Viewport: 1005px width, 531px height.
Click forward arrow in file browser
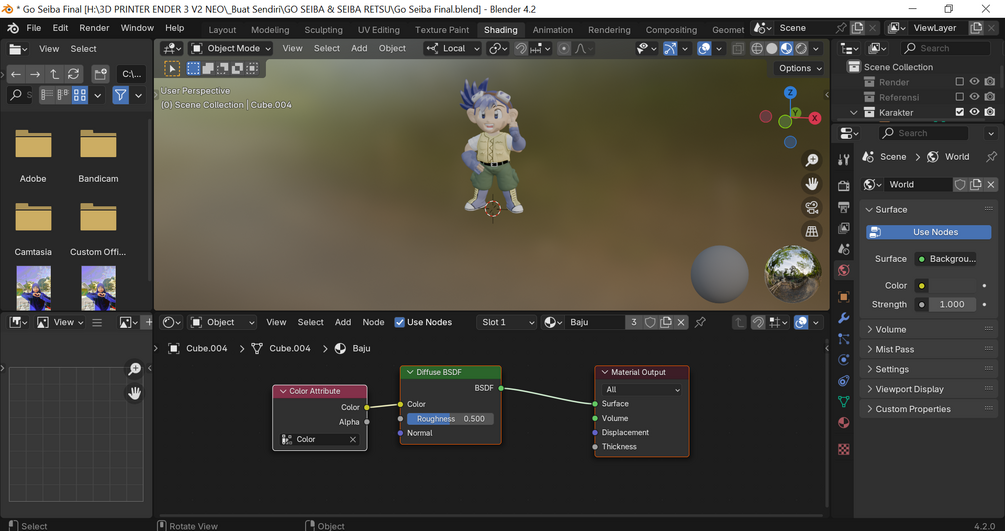(35, 74)
